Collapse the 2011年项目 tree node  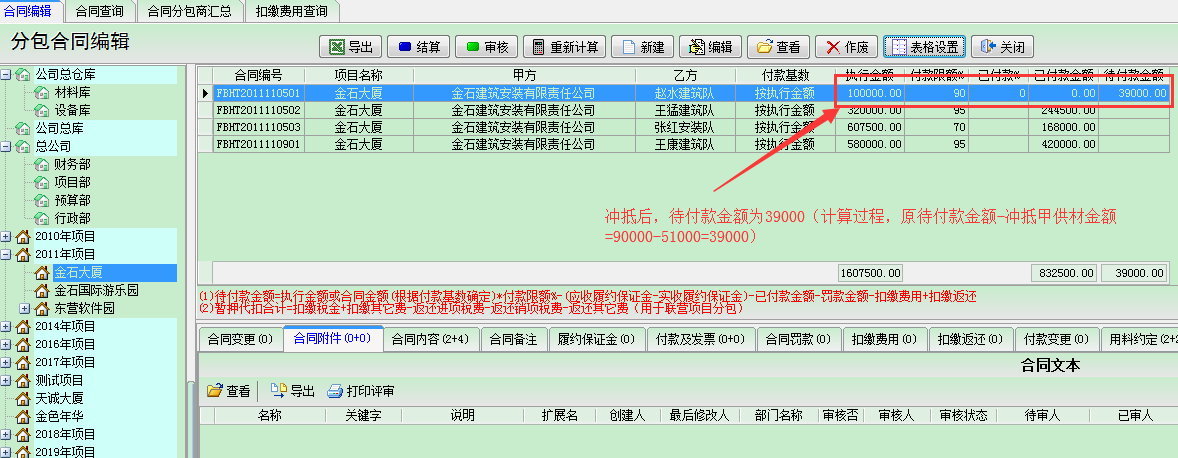tap(7, 255)
